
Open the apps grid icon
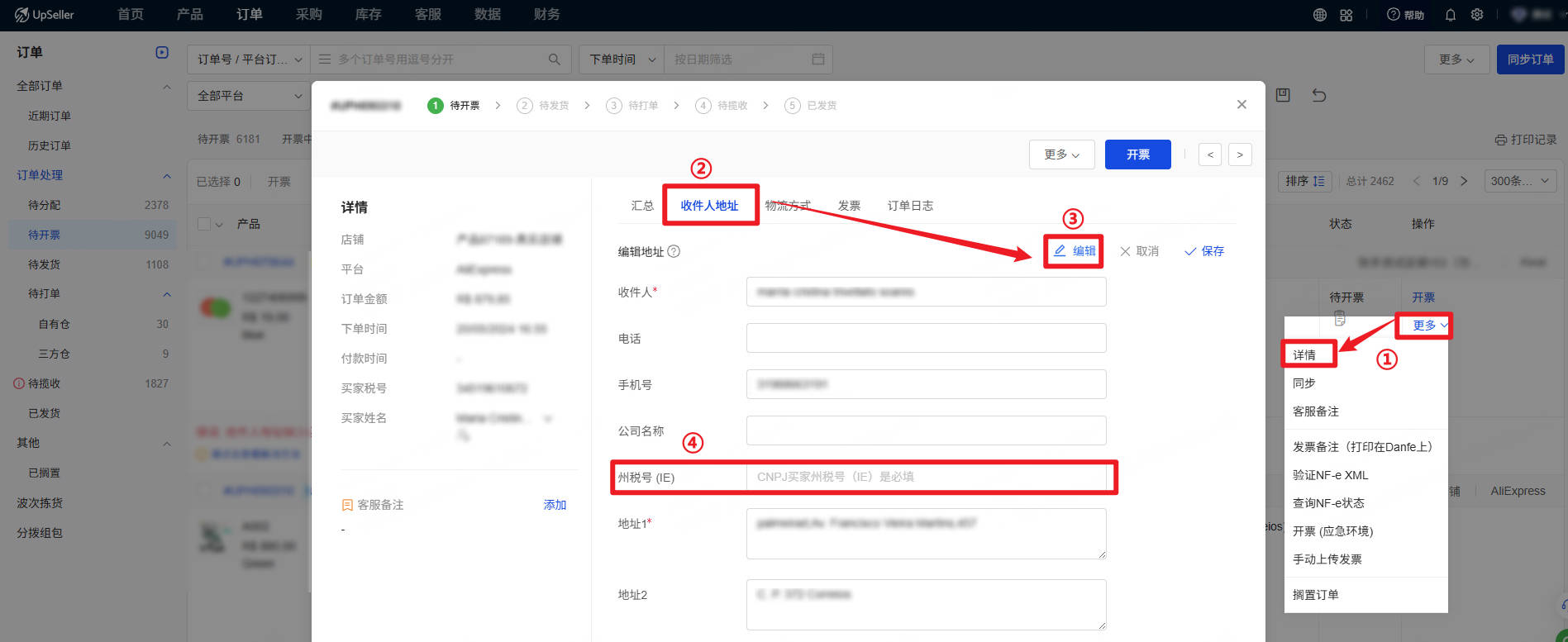coord(1346,15)
